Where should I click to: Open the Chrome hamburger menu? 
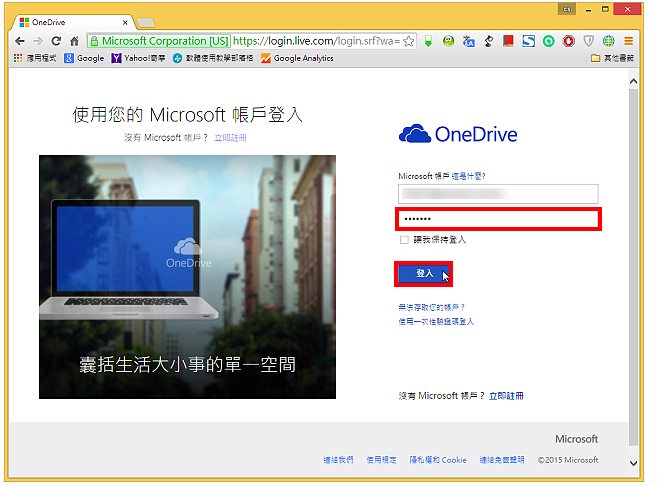[628, 41]
